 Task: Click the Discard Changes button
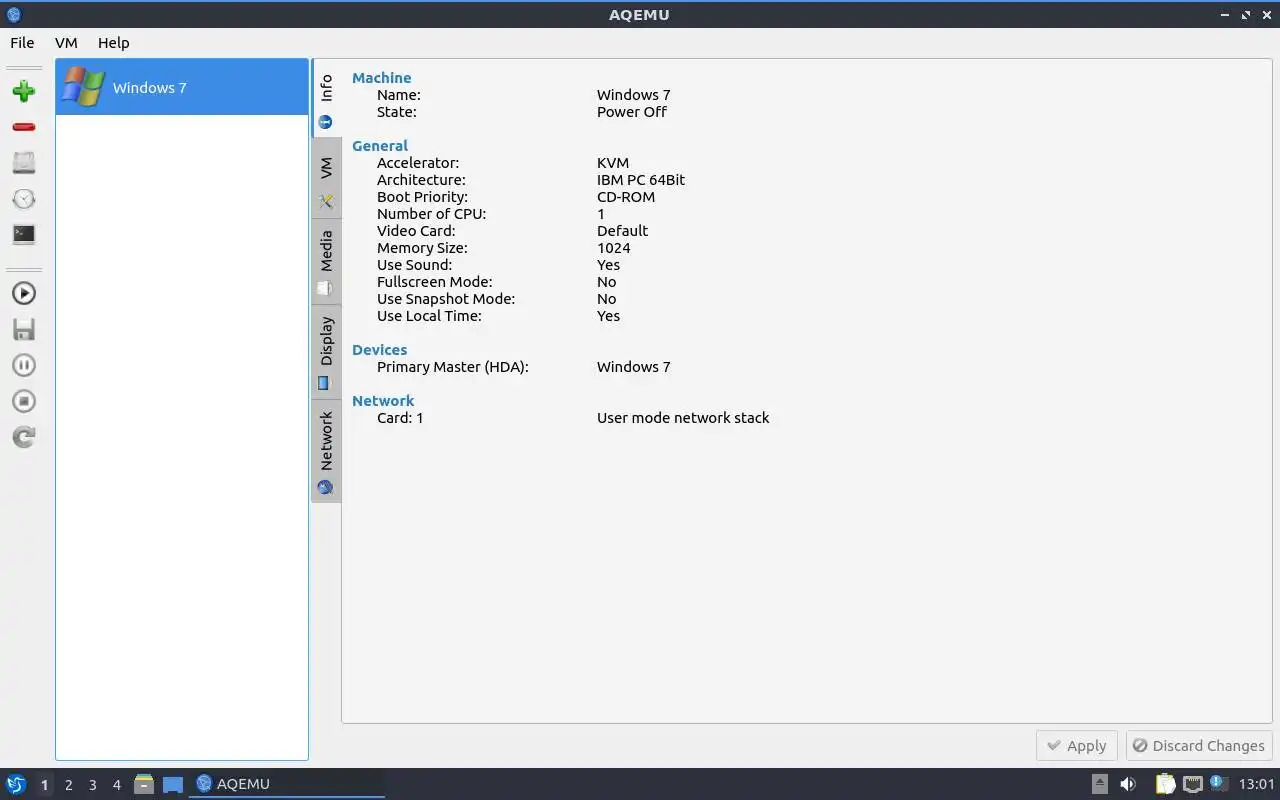1199,746
